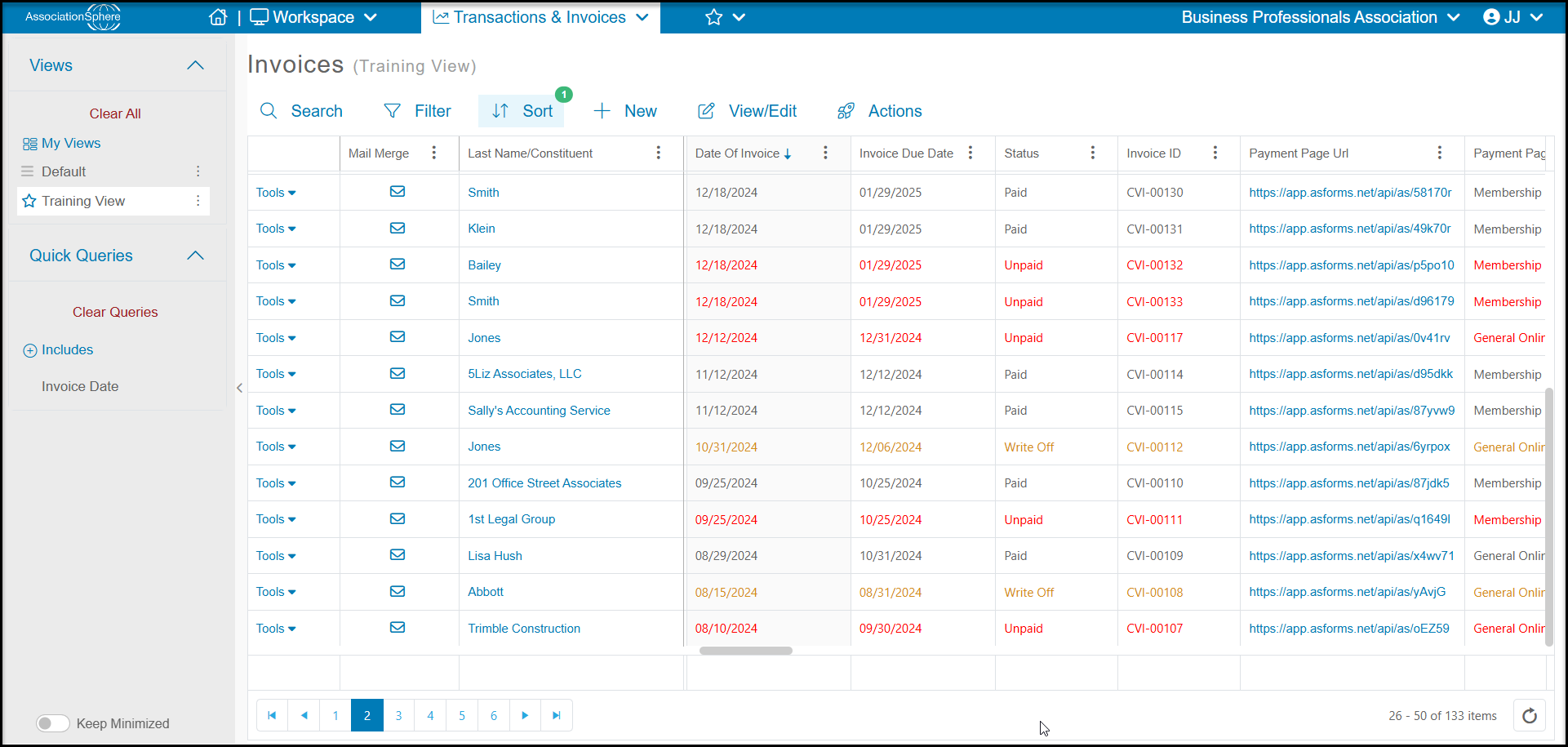Expand the Business Professionals Association dropdown
1568x747 pixels.
[1454, 17]
